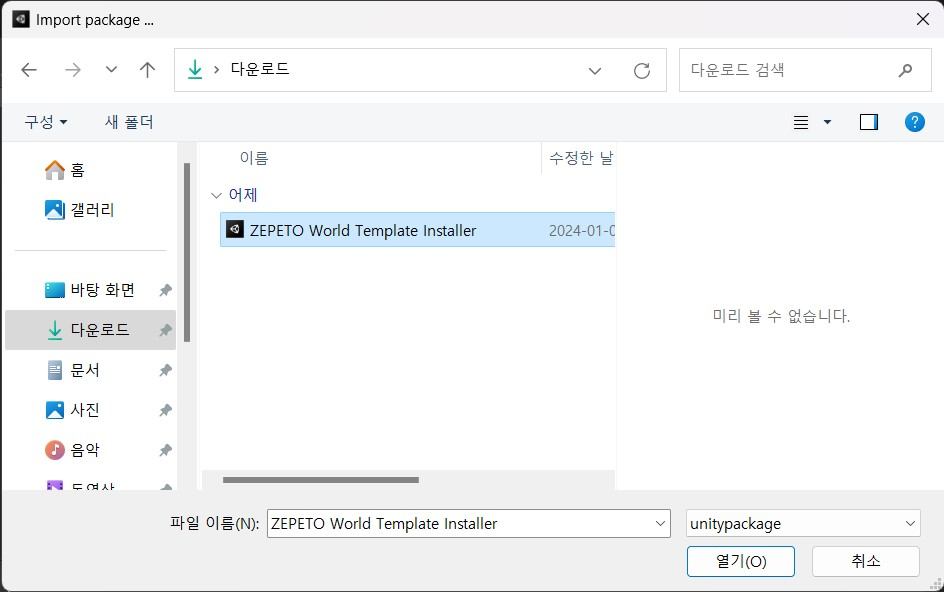944x592 pixels.
Task: Click the home icon beside 홈
Action: [55, 170]
